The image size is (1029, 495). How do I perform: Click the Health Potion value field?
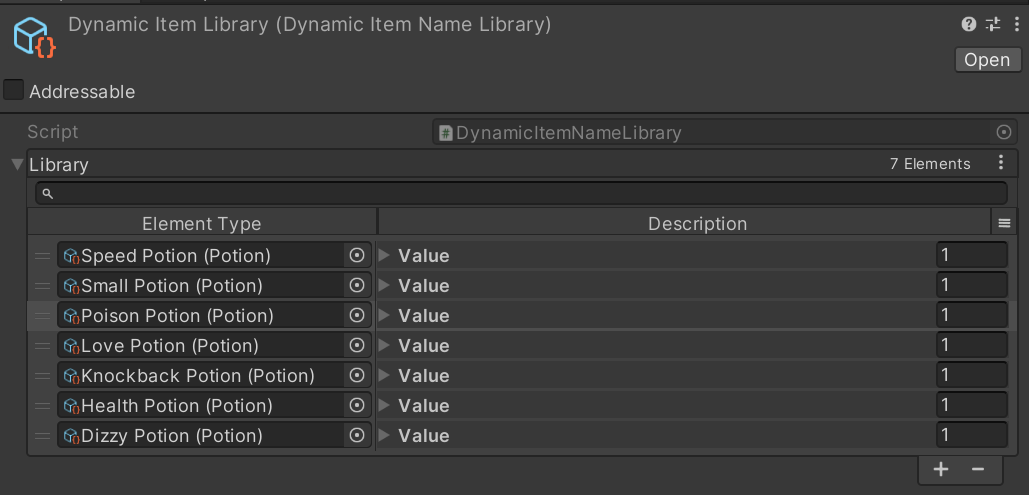click(x=971, y=406)
